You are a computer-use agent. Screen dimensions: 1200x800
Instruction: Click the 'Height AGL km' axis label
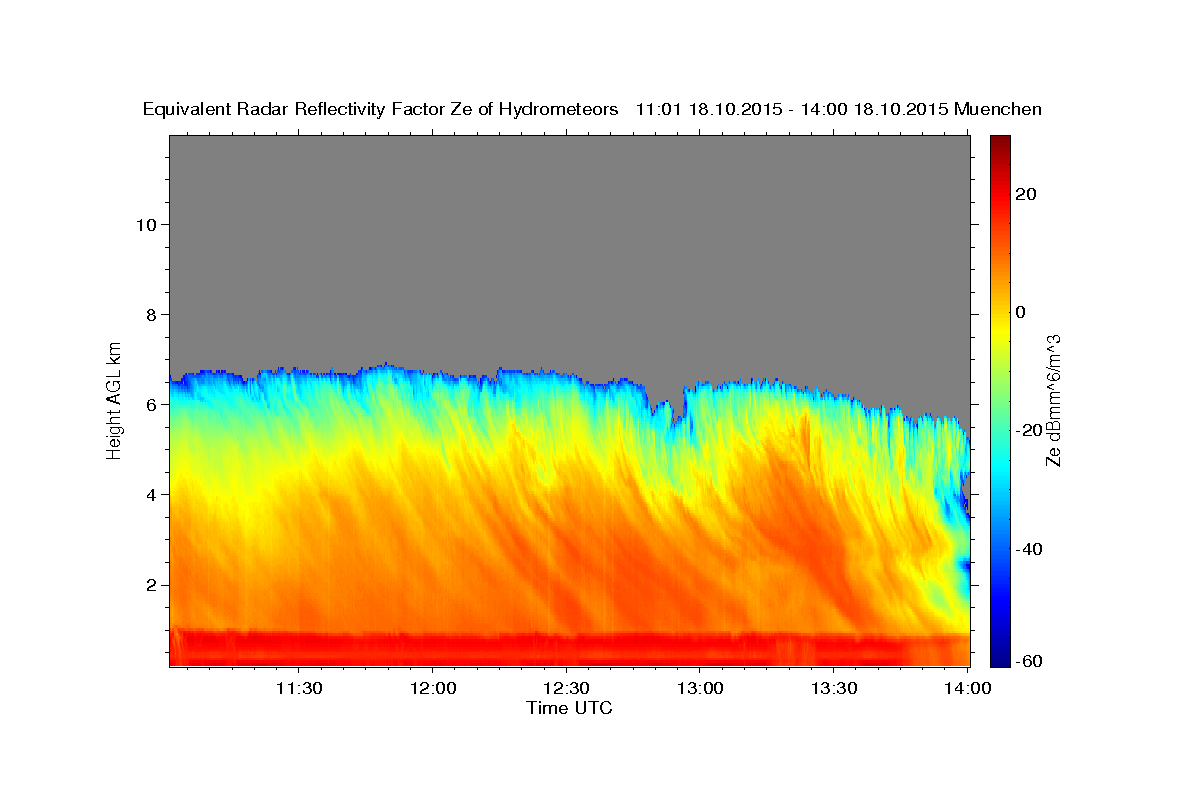pos(115,399)
